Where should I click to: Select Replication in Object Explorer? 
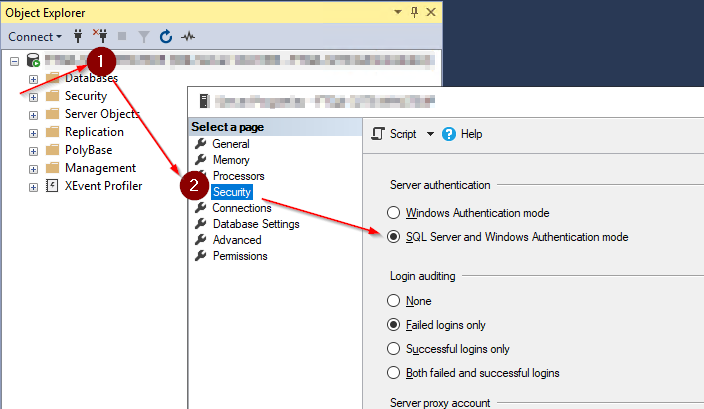tap(94, 132)
